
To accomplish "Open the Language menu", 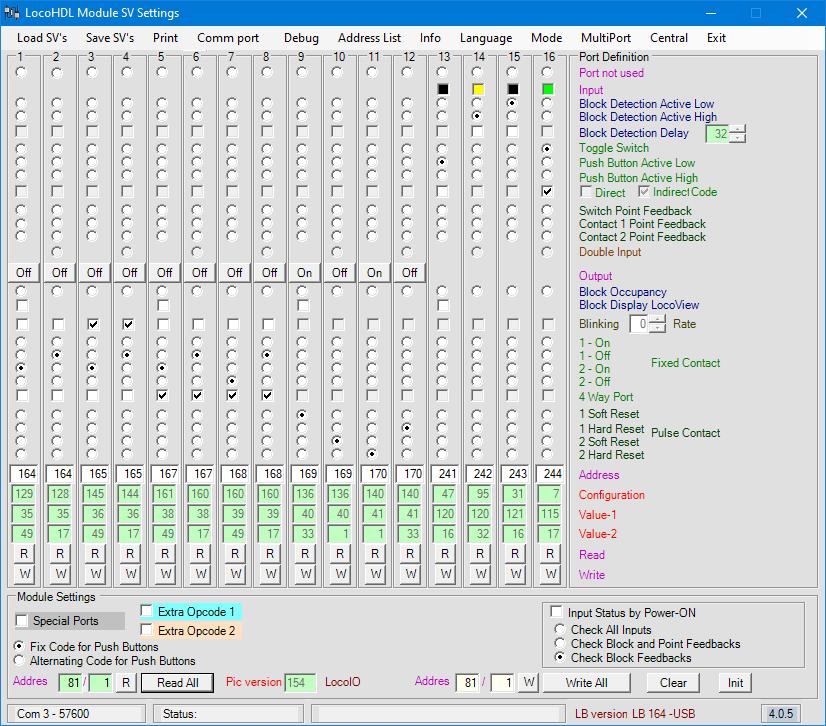I will point(486,38).
